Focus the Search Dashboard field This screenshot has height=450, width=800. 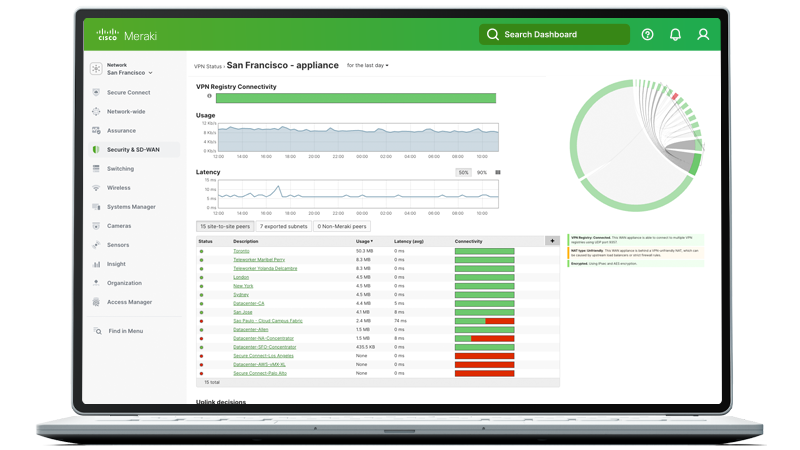coord(554,34)
